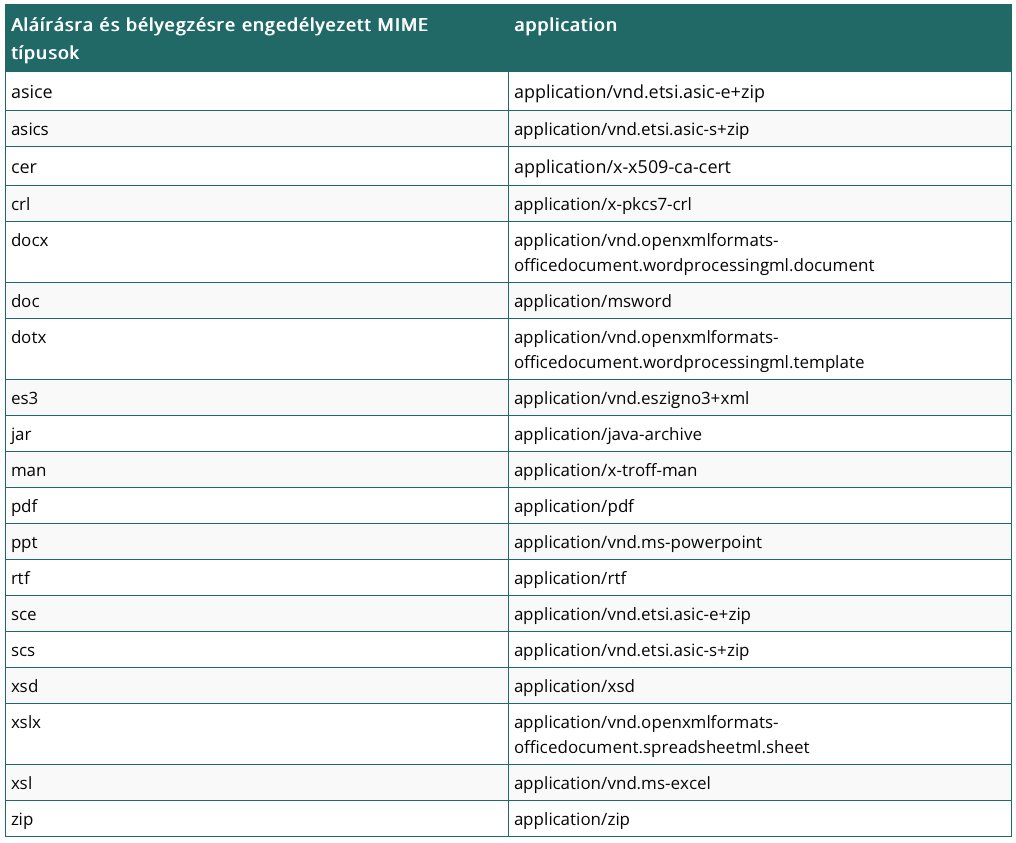The height and width of the screenshot is (843, 1016).
Task: Select 'application/x-troff-man' value
Action: pyautogui.click(x=605, y=470)
